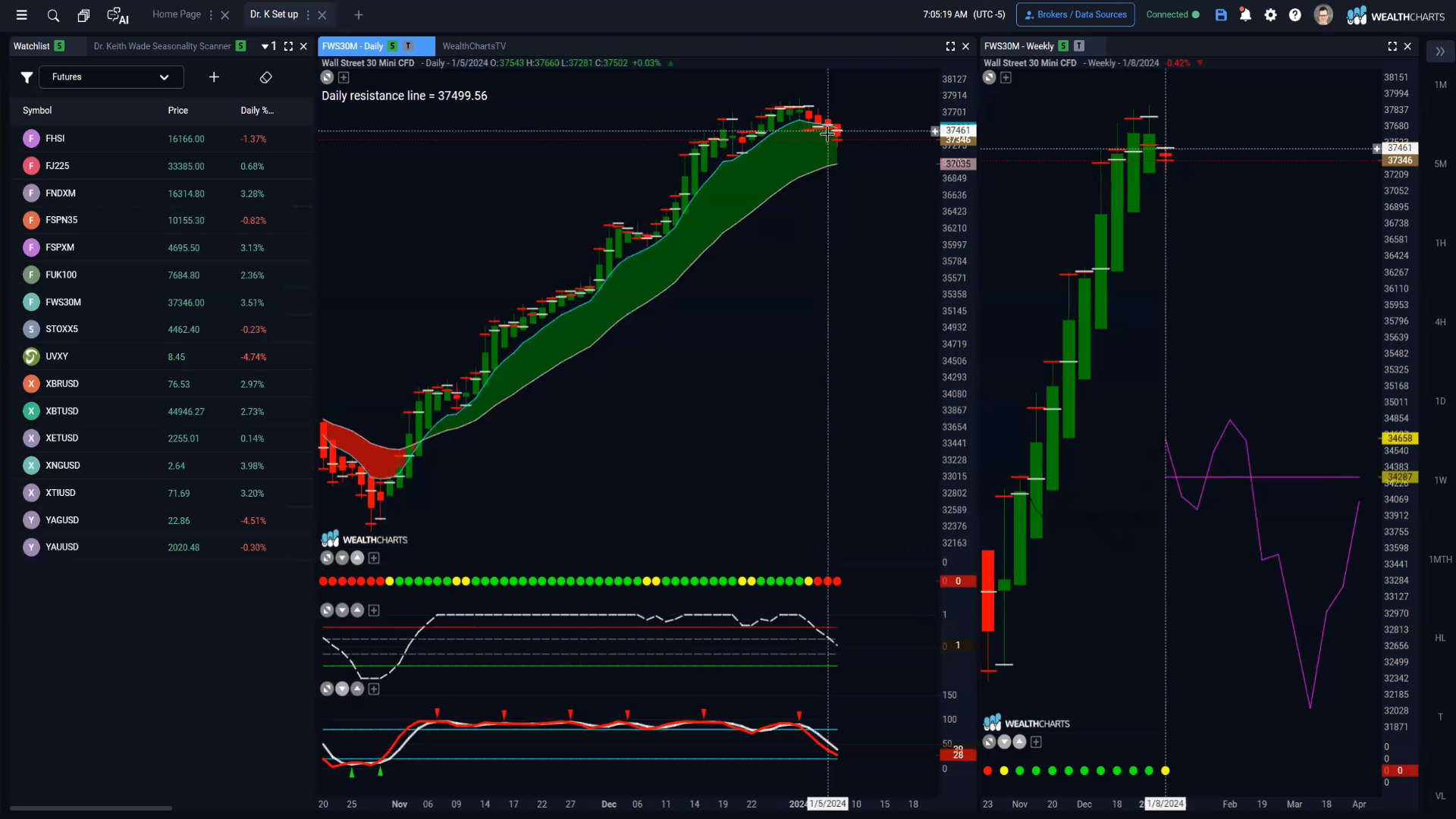Click the crosshair plus marker on daily price axis
Screen dimensions: 1456x819
click(x=935, y=131)
